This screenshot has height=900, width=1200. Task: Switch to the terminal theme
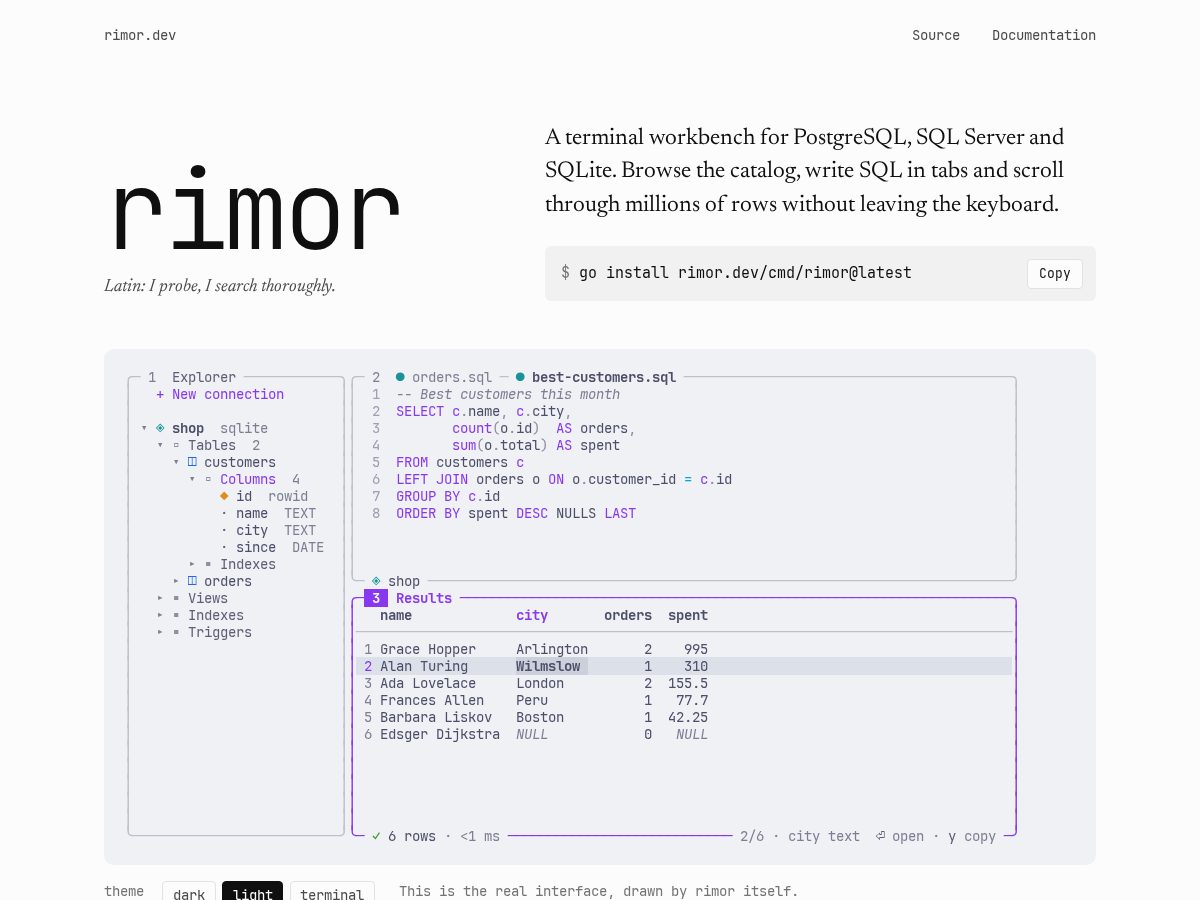(x=332, y=893)
